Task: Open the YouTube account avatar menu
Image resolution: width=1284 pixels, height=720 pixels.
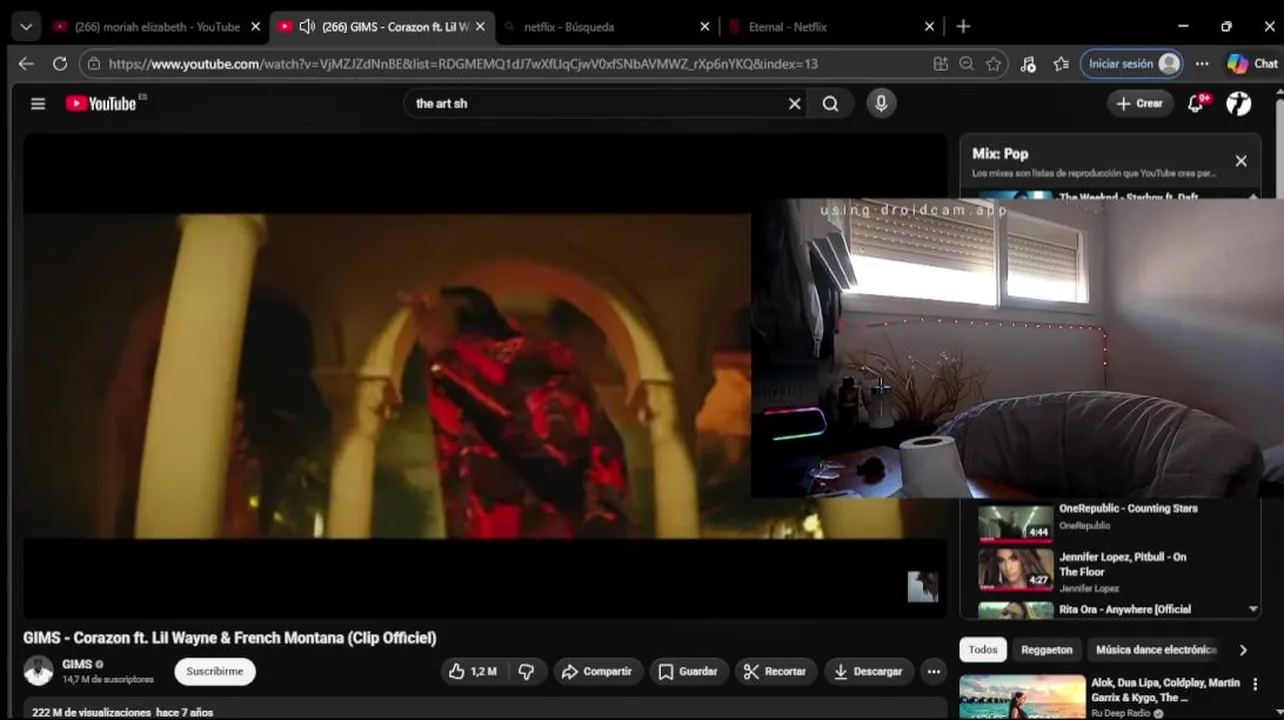Action: tap(1239, 103)
